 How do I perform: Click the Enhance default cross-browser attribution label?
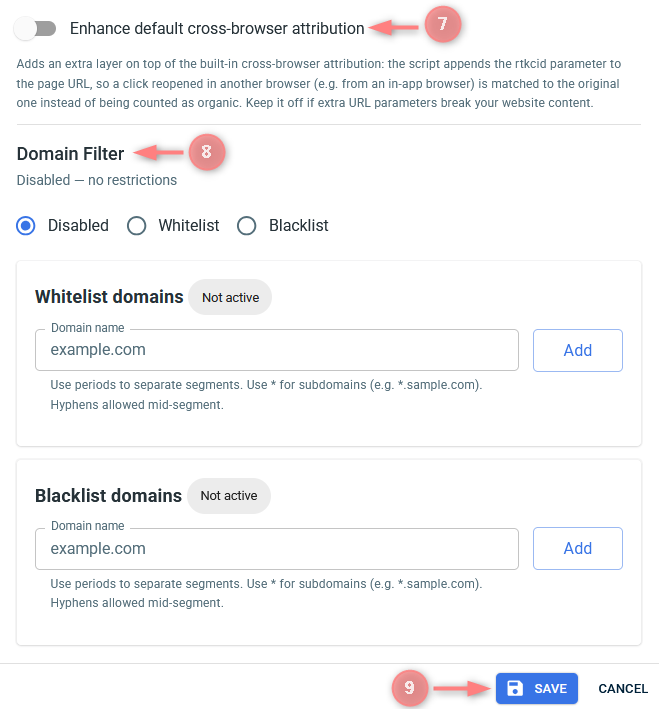tap(217, 28)
